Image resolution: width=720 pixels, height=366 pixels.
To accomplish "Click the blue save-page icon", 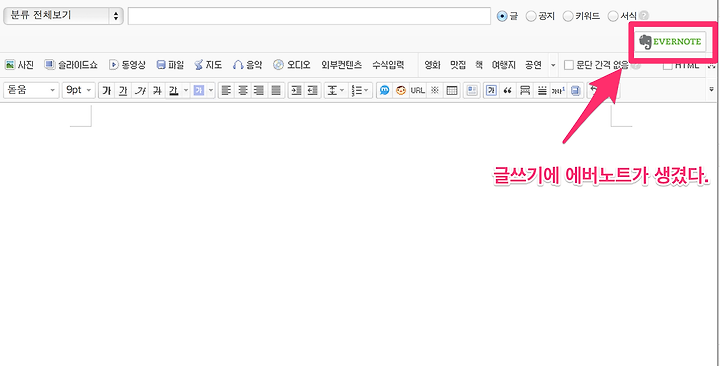I will point(575,90).
